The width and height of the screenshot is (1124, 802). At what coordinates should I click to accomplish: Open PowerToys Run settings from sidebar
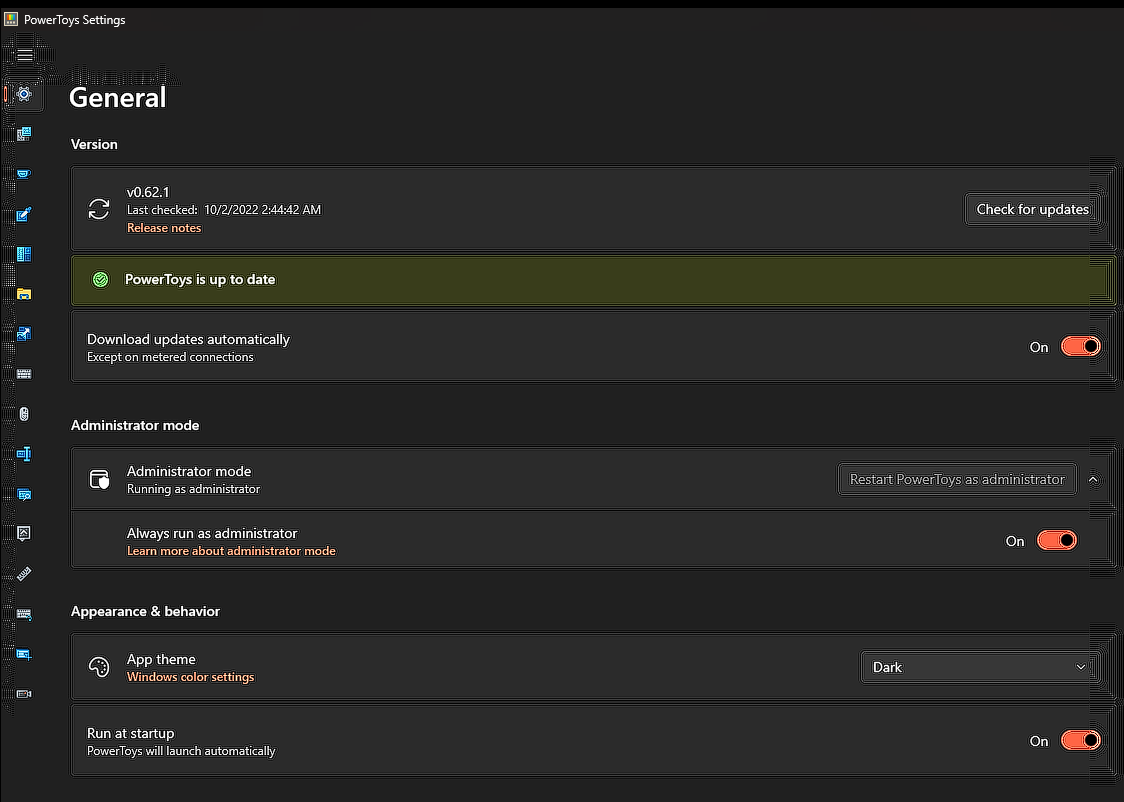23,493
